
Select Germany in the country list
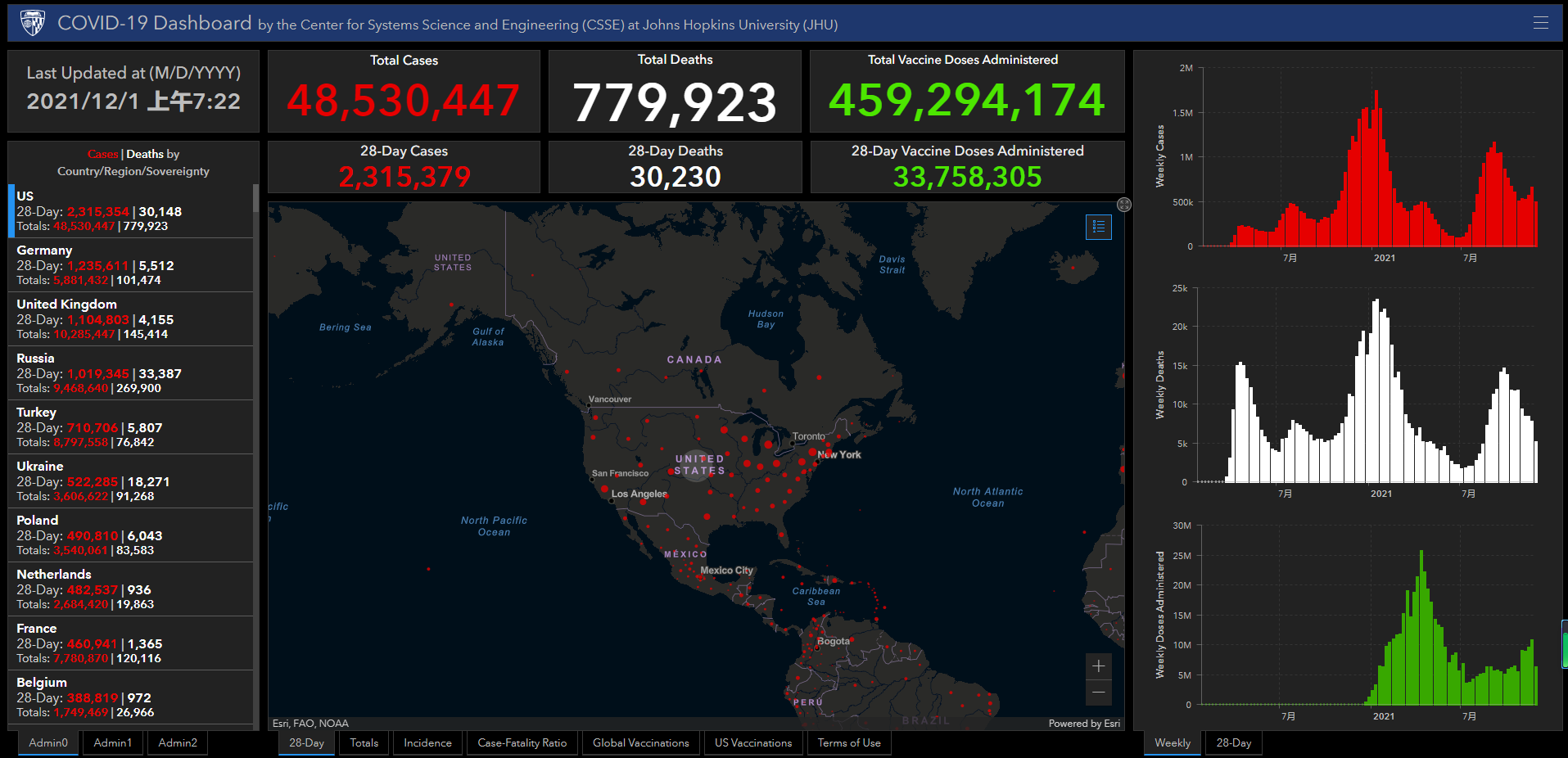point(131,265)
